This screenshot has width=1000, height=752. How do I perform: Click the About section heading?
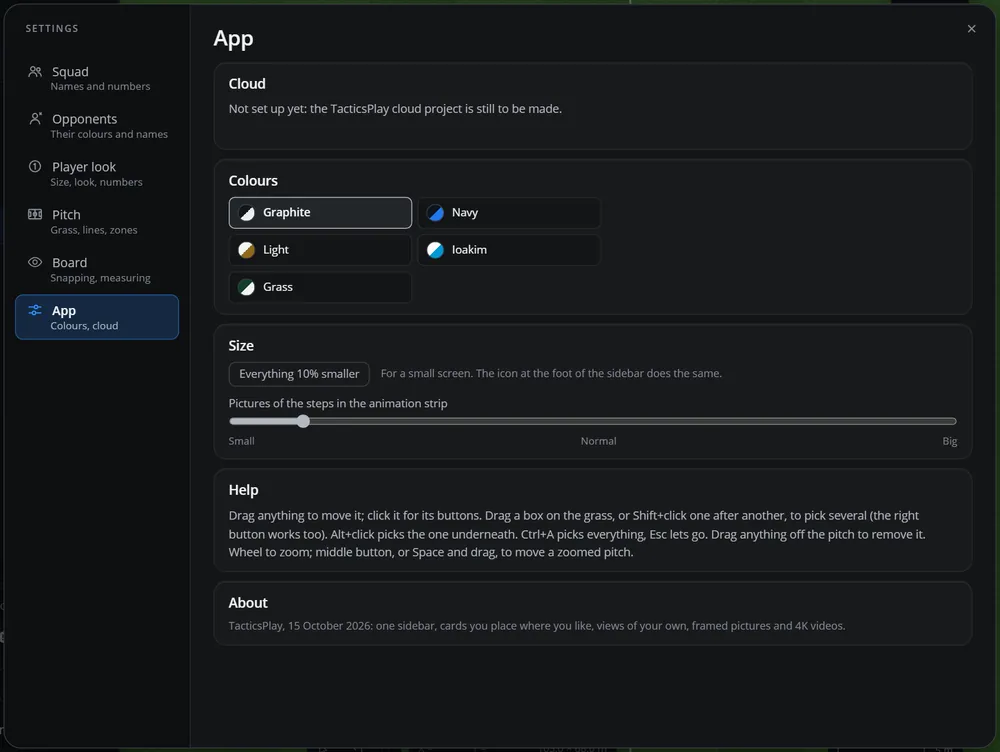coord(248,603)
